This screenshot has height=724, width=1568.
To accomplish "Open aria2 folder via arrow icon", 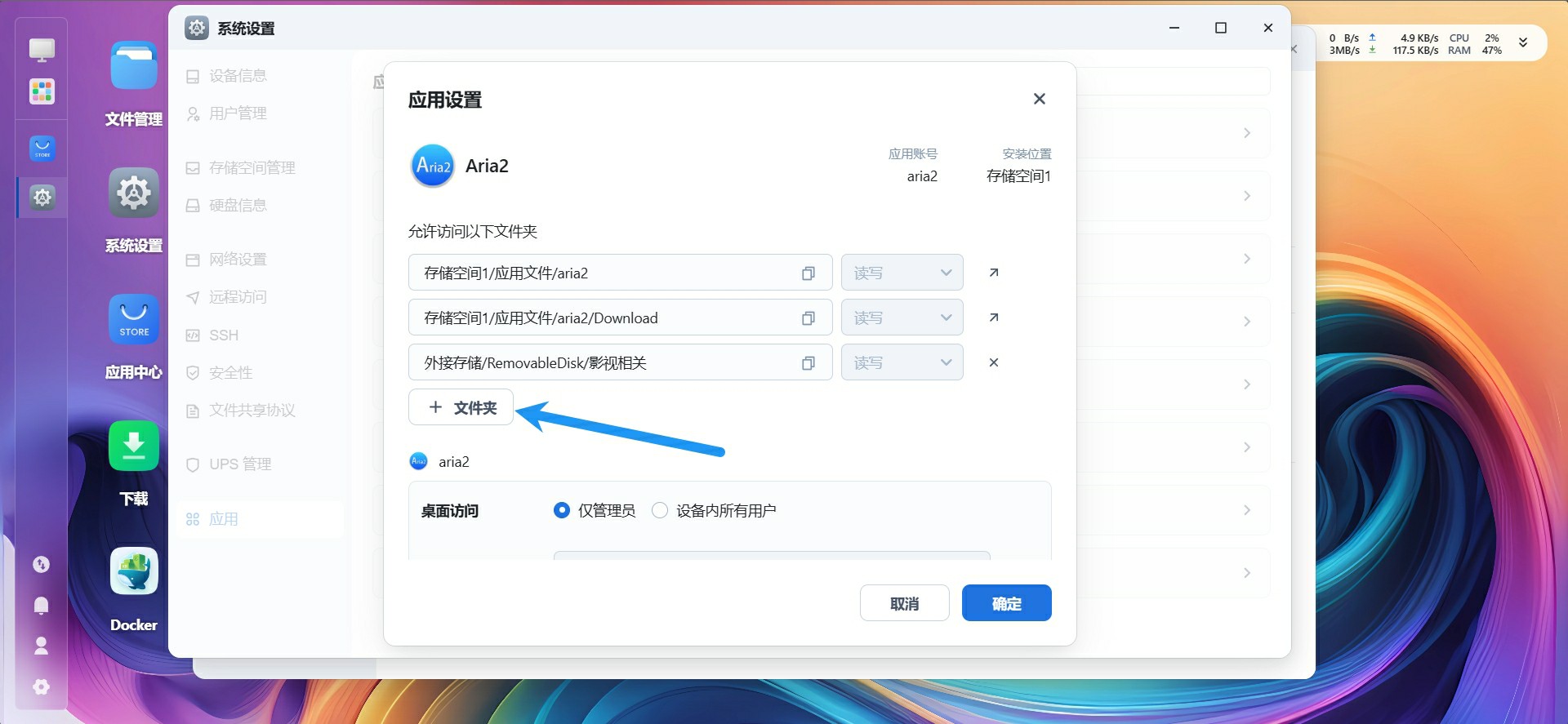I will tap(993, 273).
